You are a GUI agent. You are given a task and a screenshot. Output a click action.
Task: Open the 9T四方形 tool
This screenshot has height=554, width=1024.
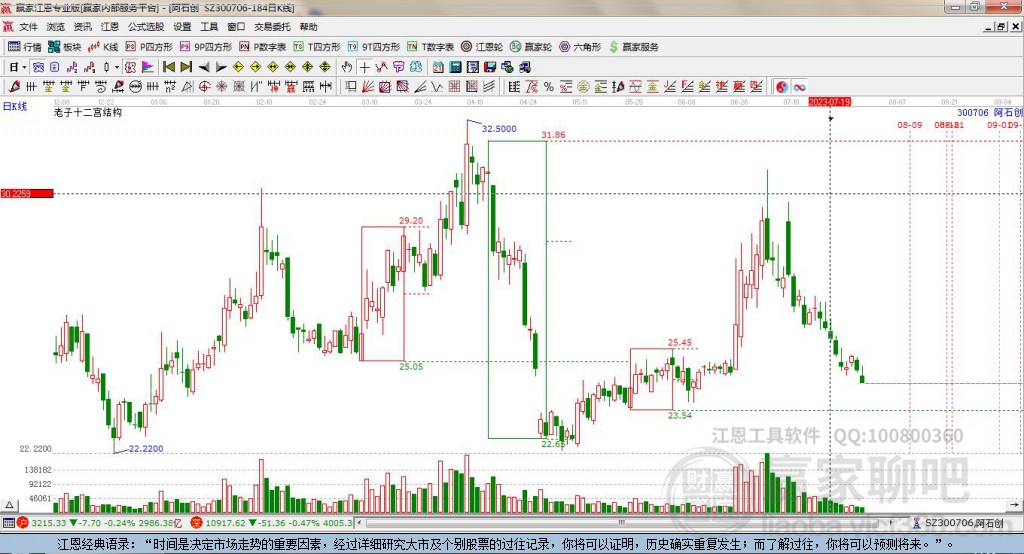374,47
